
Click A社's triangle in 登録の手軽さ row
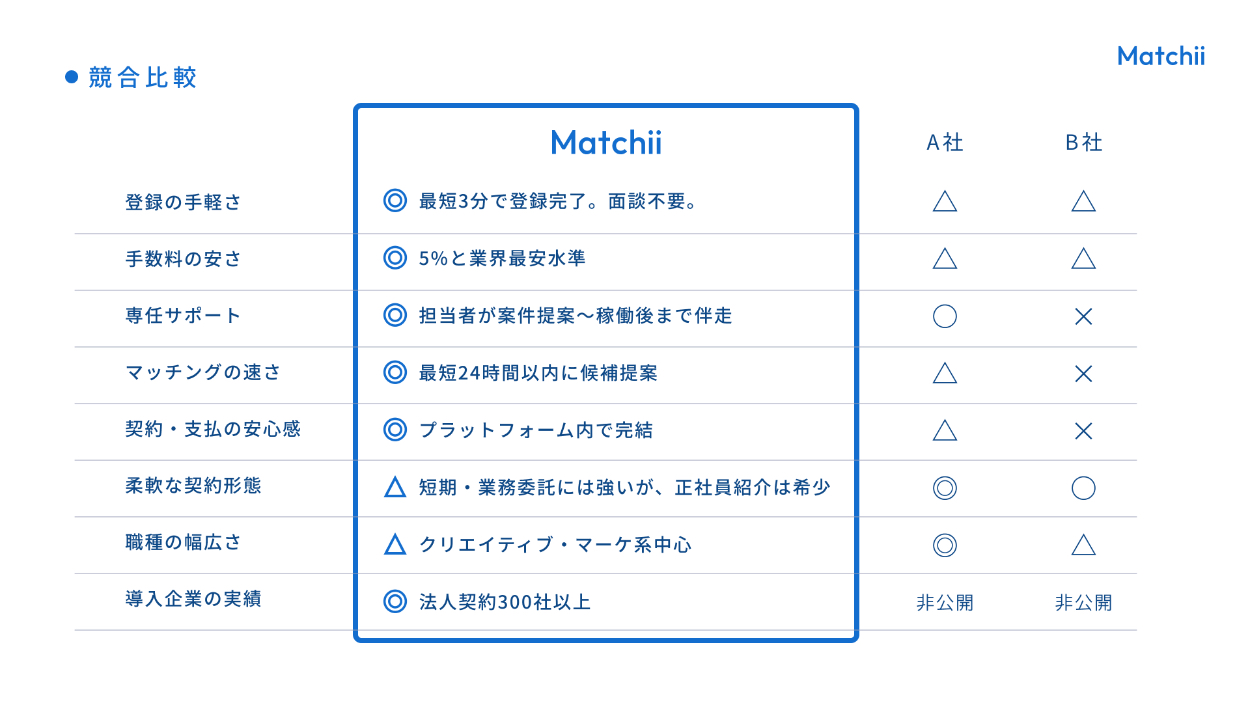(x=944, y=202)
